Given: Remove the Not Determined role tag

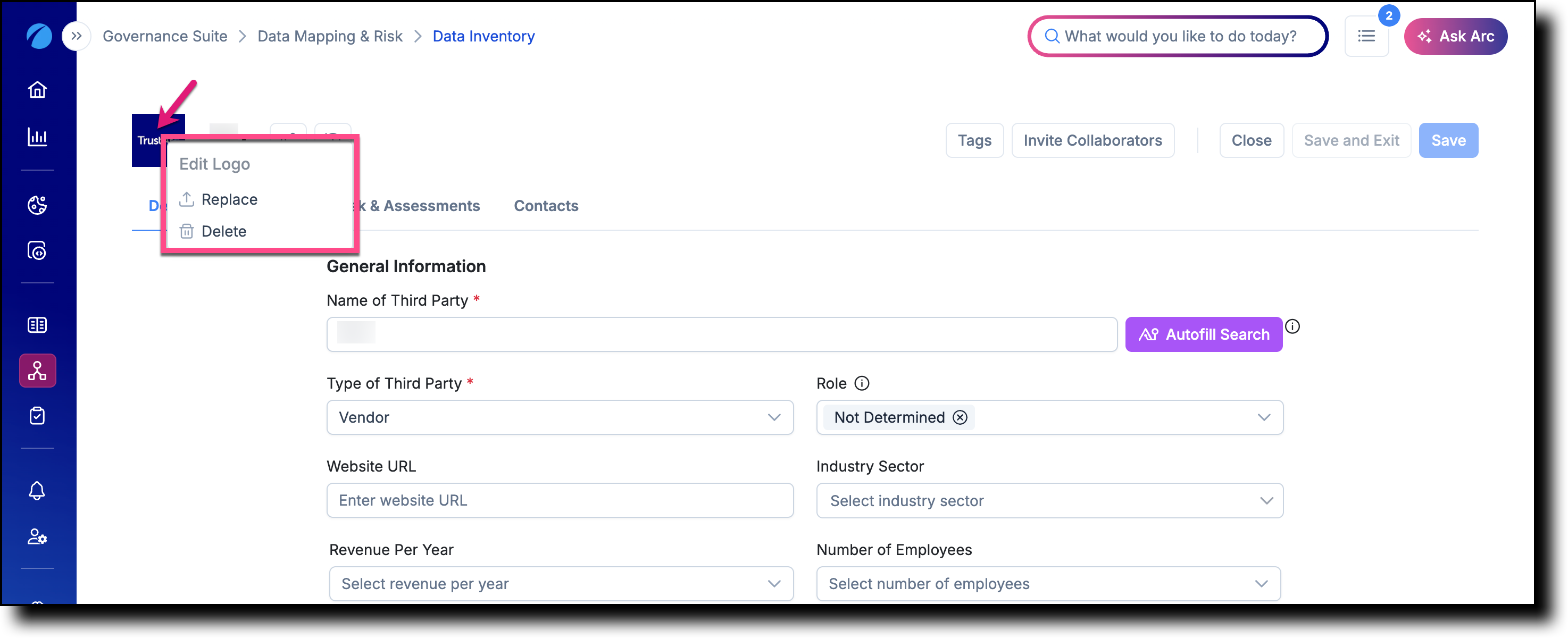Looking at the screenshot, I should pos(960,417).
